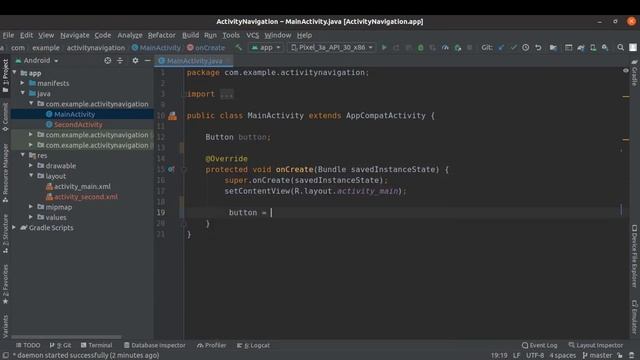Open the Project panel settings gear
The width and height of the screenshot is (640, 360).
[x=135, y=60]
